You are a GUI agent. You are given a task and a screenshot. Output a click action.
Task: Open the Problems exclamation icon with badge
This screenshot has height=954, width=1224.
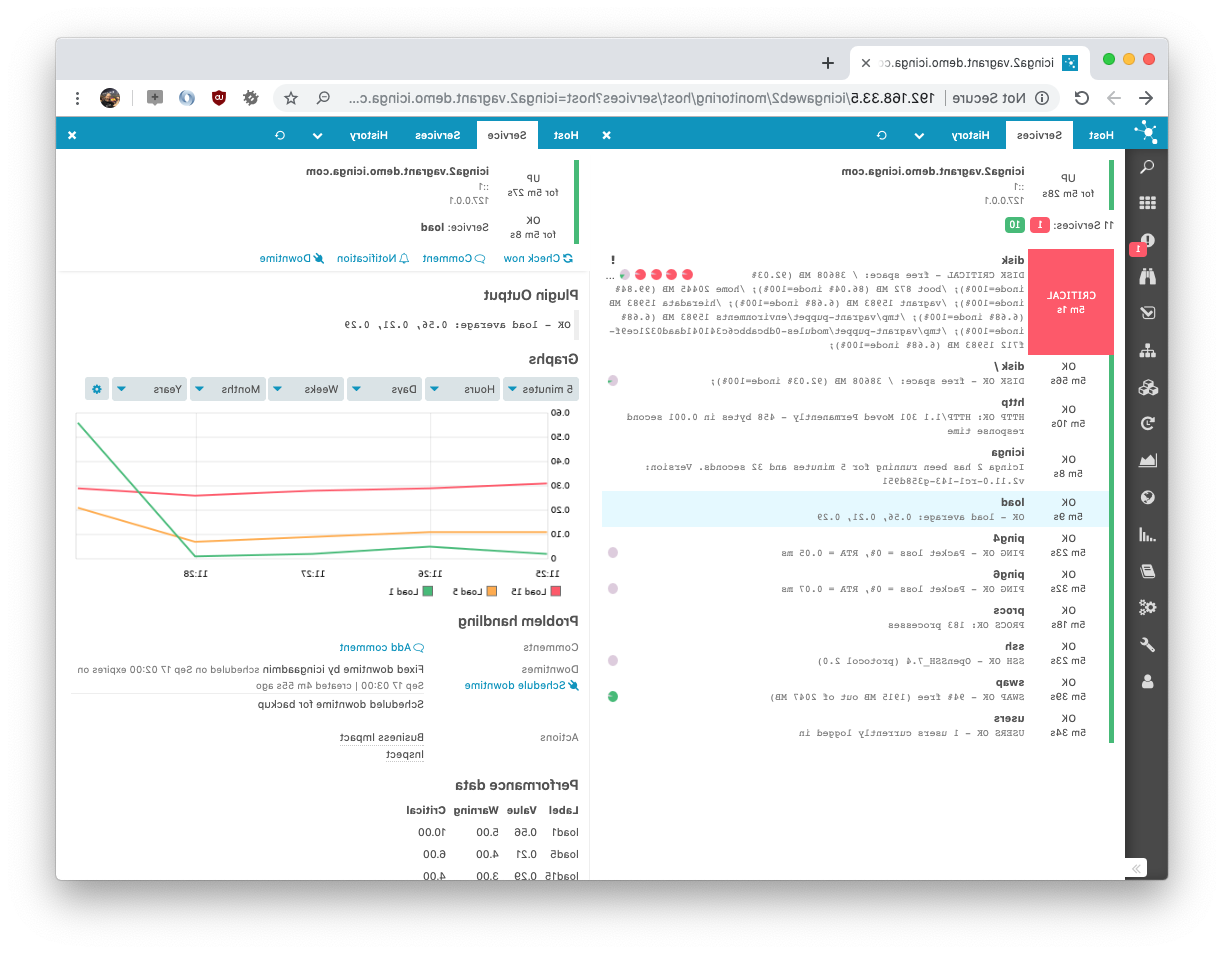pos(1147,240)
